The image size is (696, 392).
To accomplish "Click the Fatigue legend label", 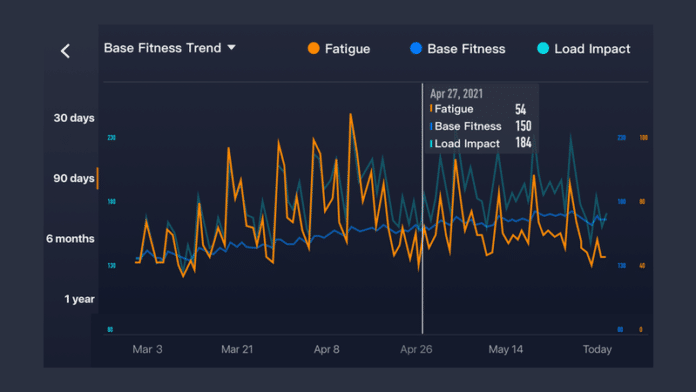I will pos(347,49).
